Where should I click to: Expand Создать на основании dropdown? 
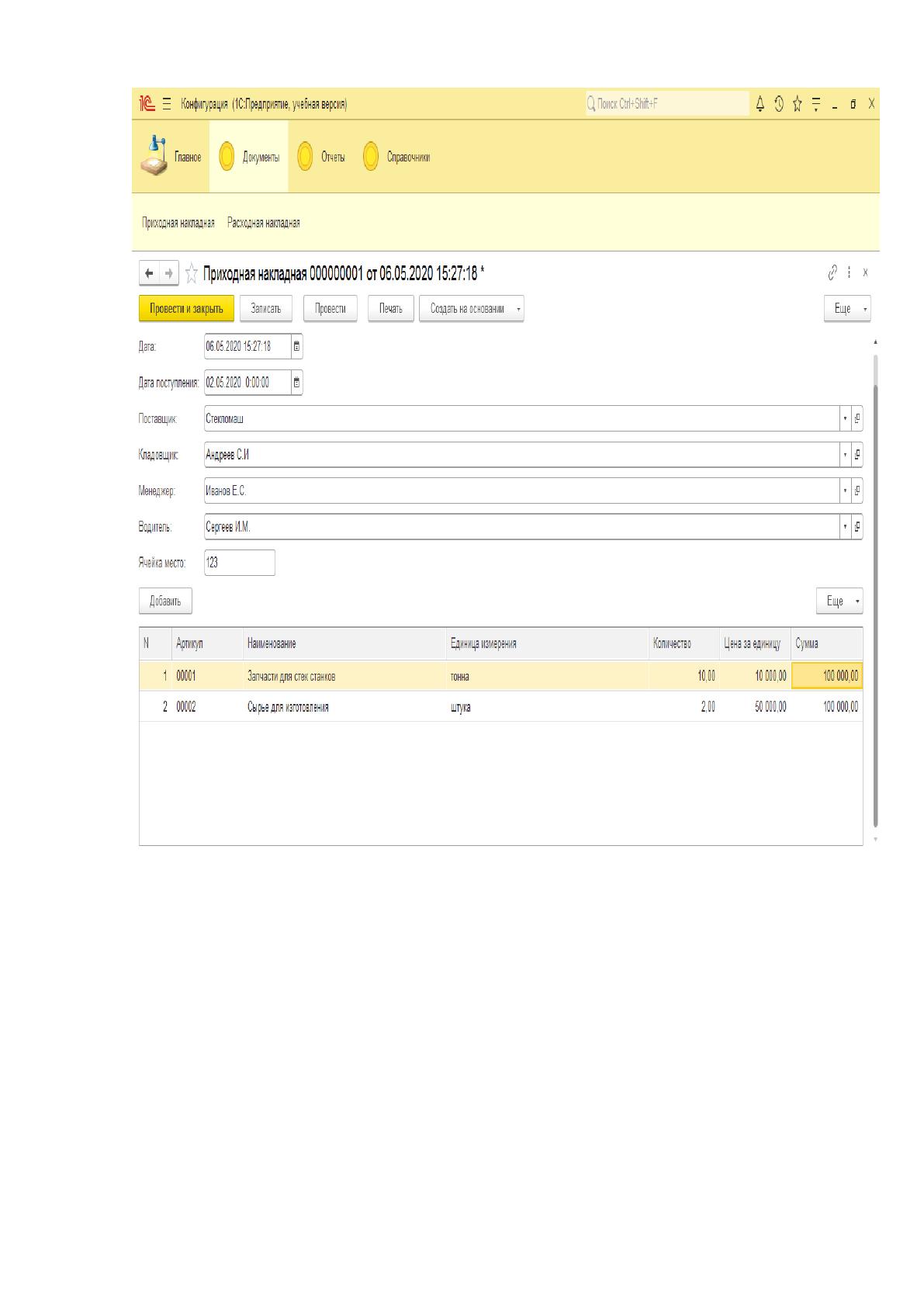point(519,309)
